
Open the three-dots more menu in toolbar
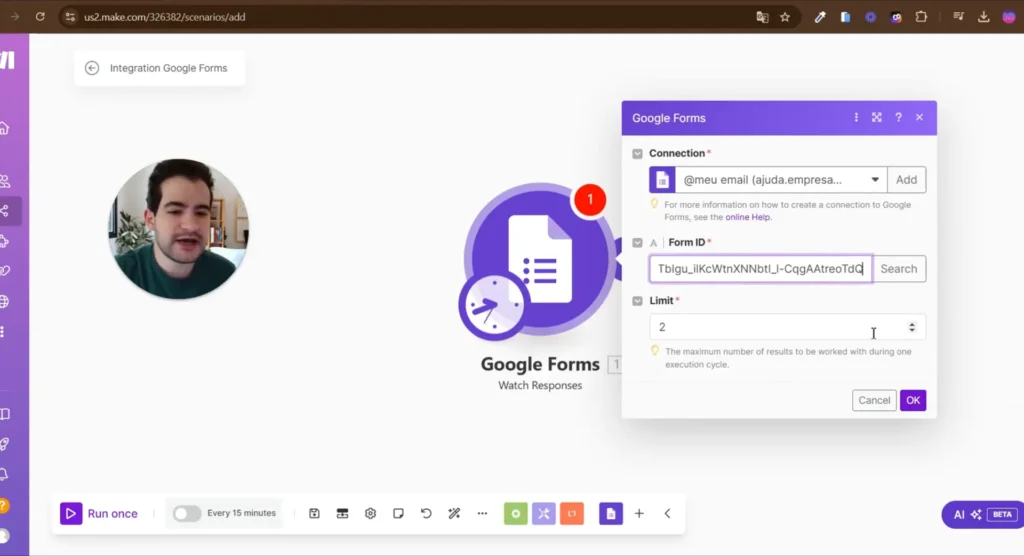click(482, 514)
